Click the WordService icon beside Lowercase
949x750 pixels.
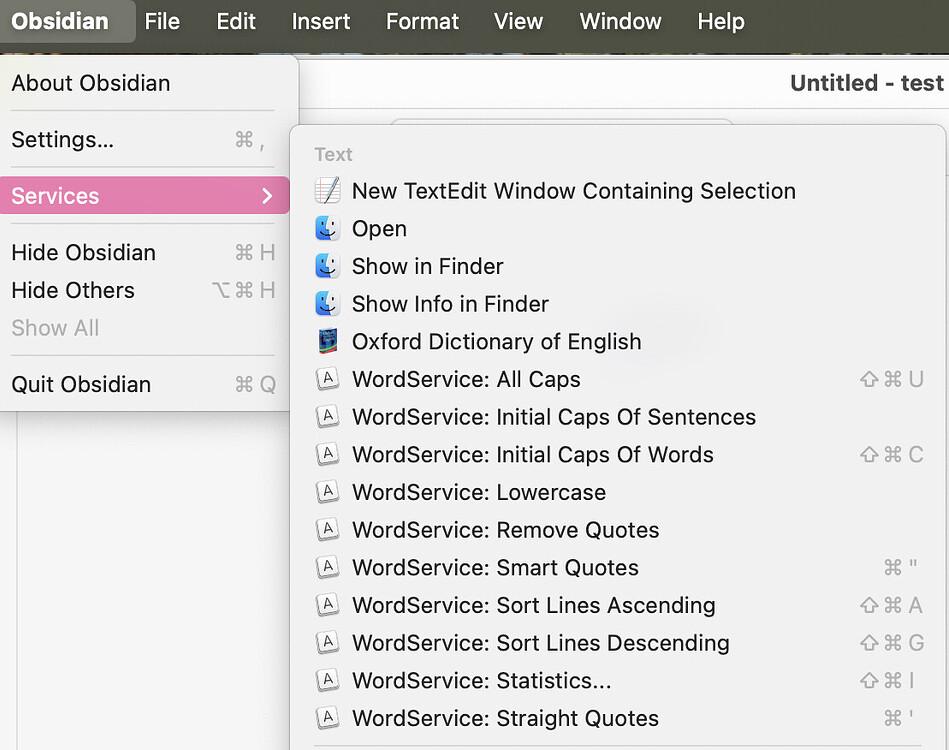[327, 493]
